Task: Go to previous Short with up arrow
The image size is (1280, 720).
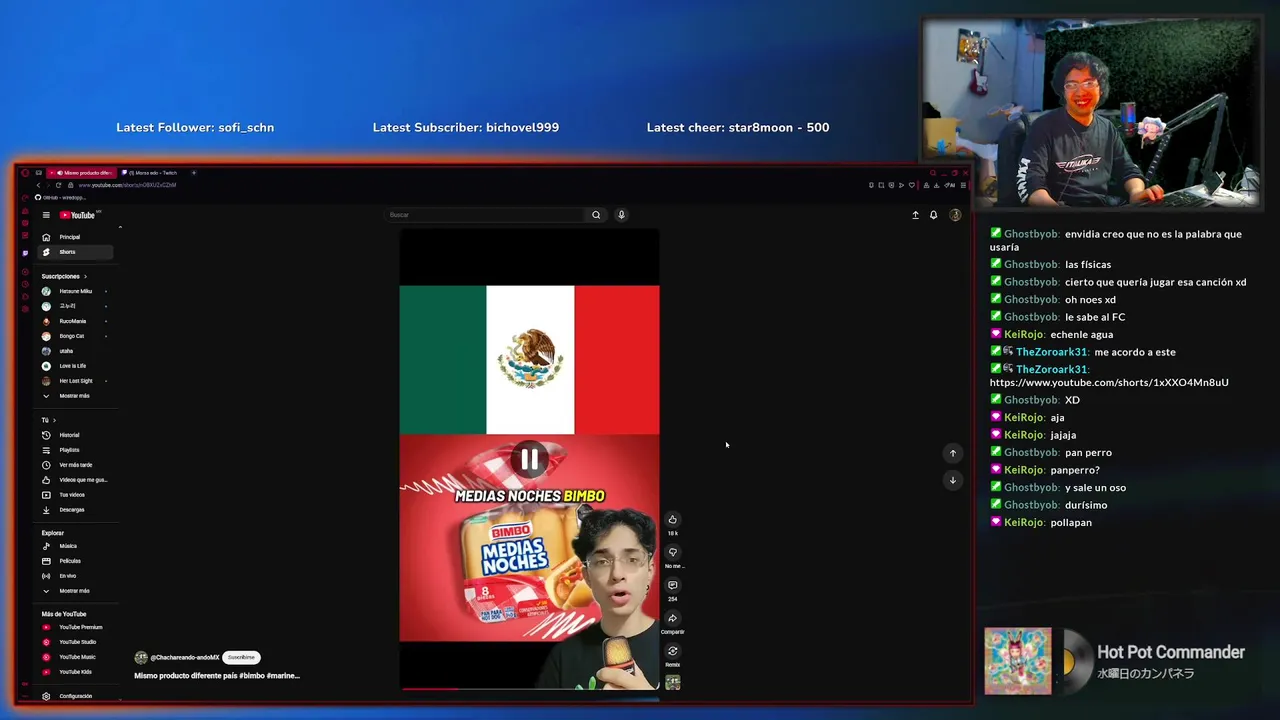Action: pyautogui.click(x=953, y=453)
